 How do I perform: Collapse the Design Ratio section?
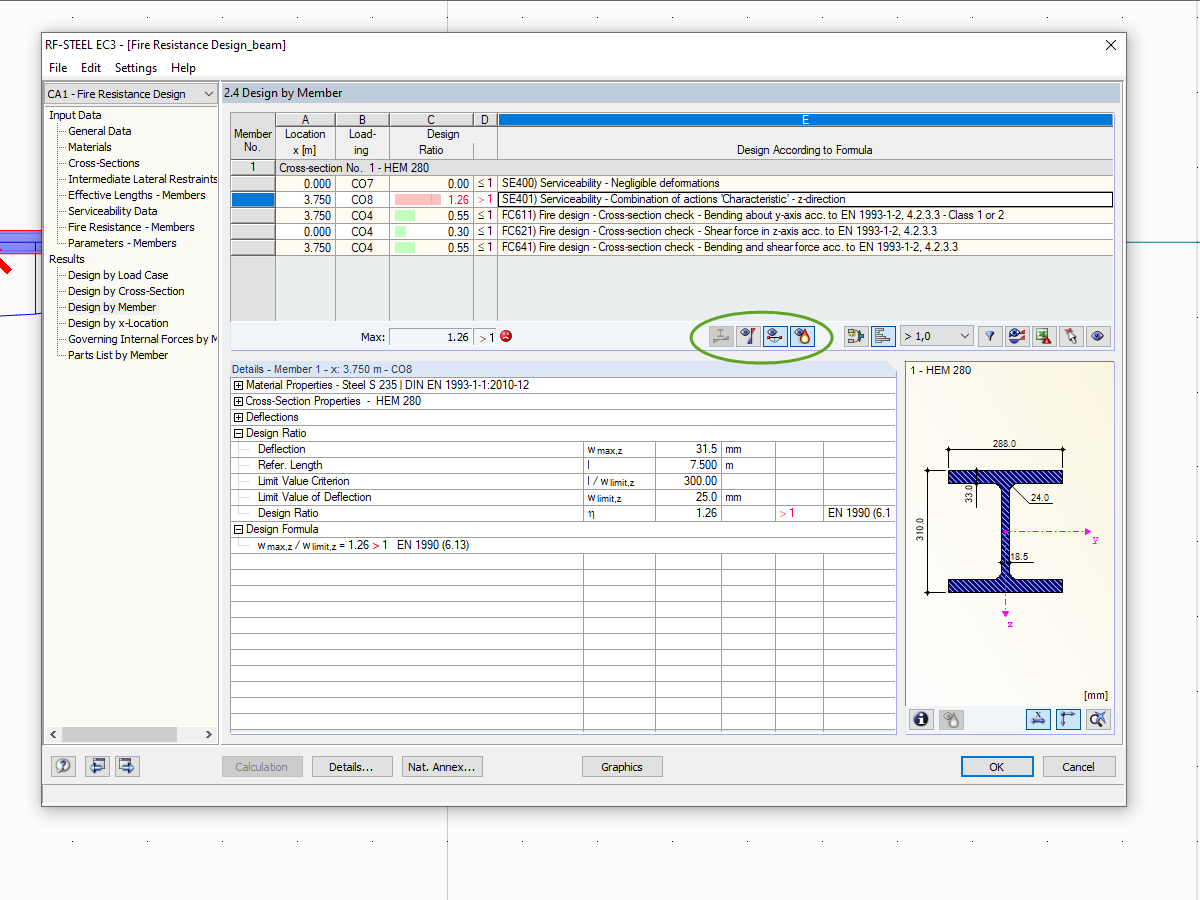[238, 433]
